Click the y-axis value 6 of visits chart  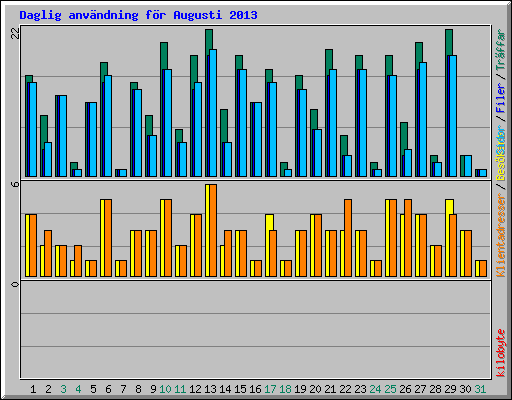pyautogui.click(x=15, y=184)
